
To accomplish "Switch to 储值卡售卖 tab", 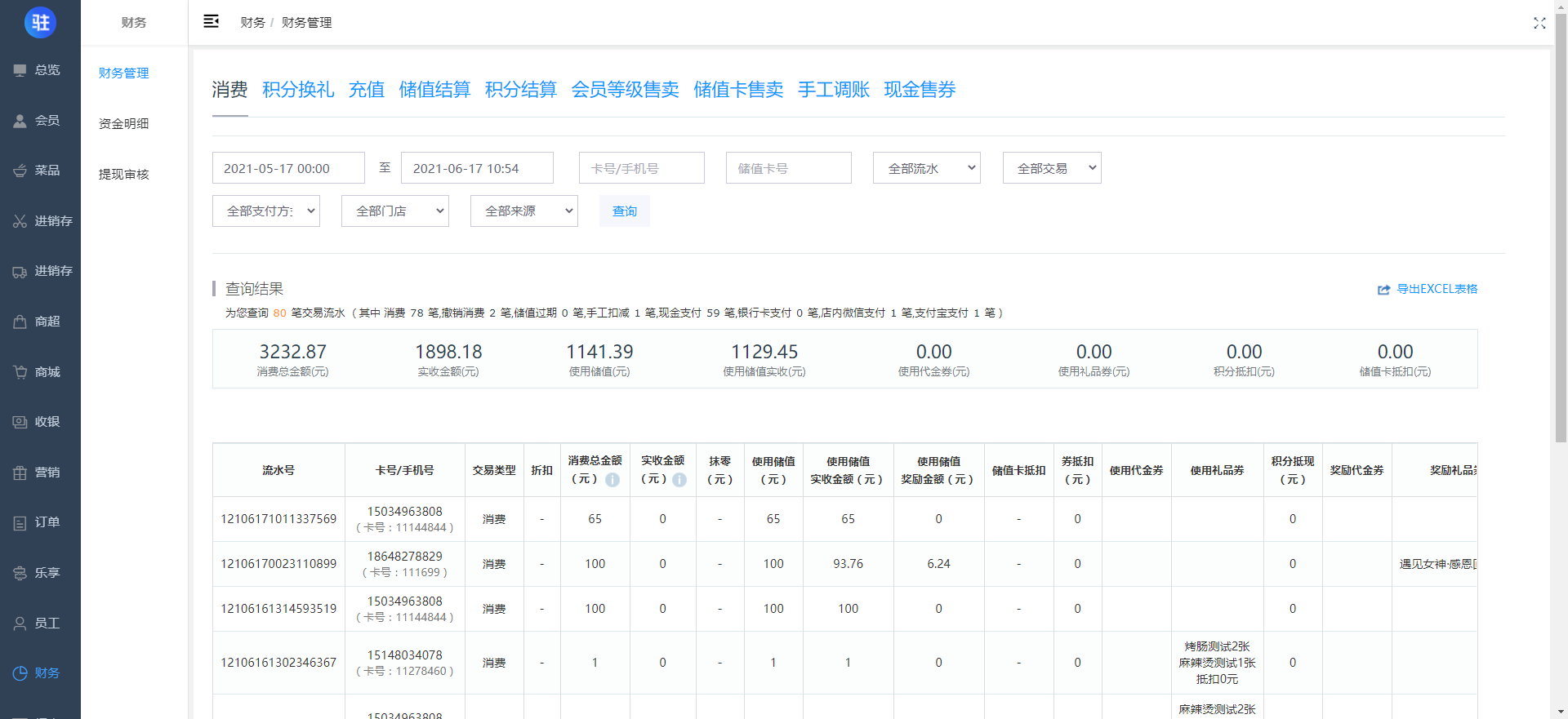I will (738, 90).
